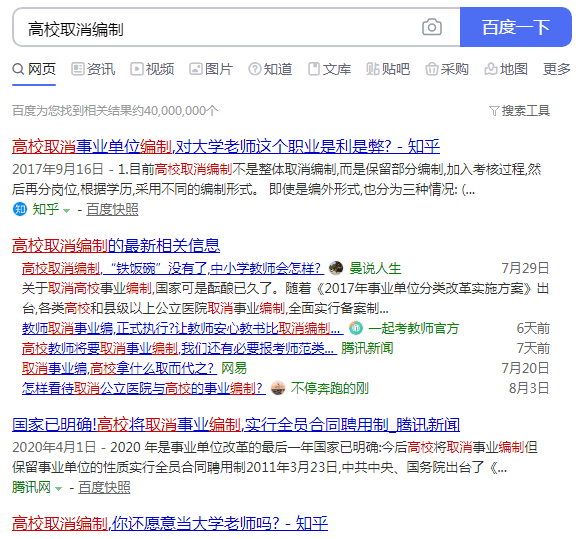The width and height of the screenshot is (578, 539).
Task: Expand the dropdown arrow next to 腾讯网
Action: (x=58, y=488)
